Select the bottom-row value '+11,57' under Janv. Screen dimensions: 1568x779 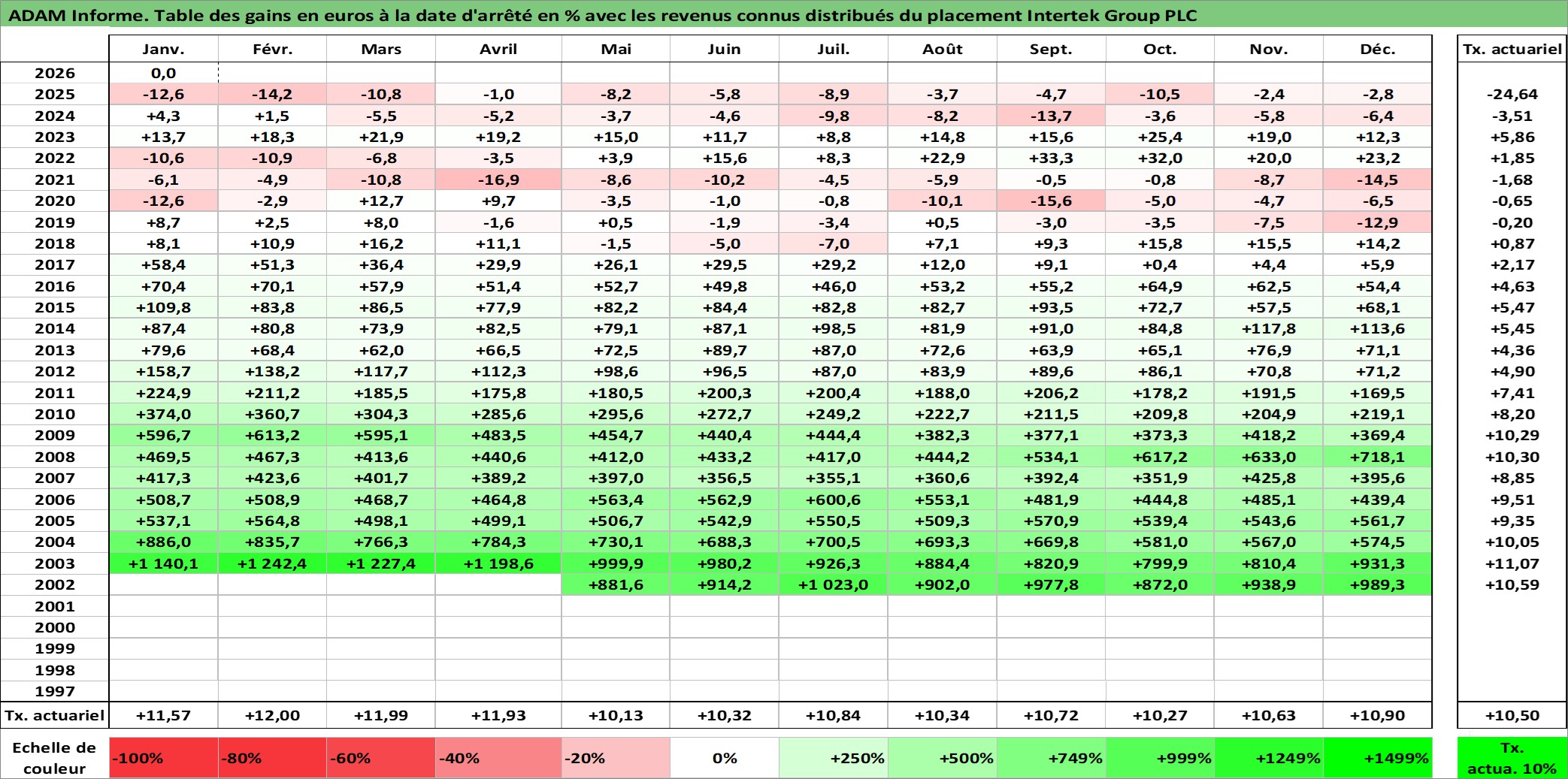click(x=163, y=715)
